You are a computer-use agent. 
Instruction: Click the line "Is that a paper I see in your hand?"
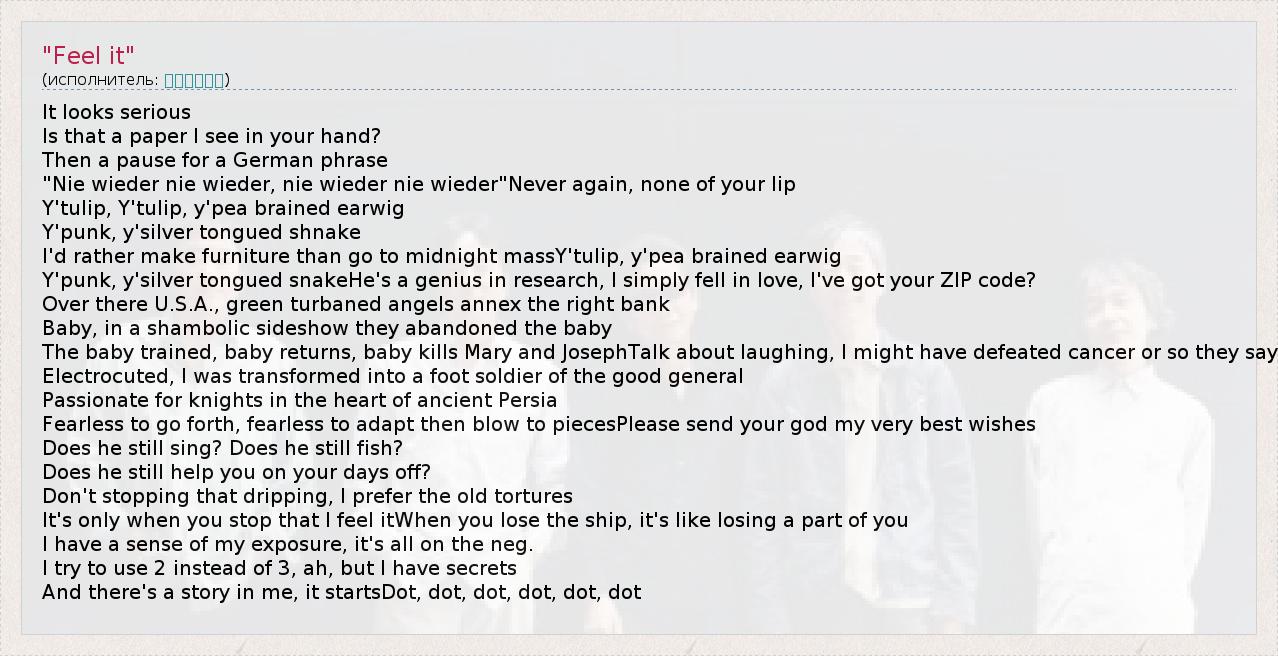(211, 136)
